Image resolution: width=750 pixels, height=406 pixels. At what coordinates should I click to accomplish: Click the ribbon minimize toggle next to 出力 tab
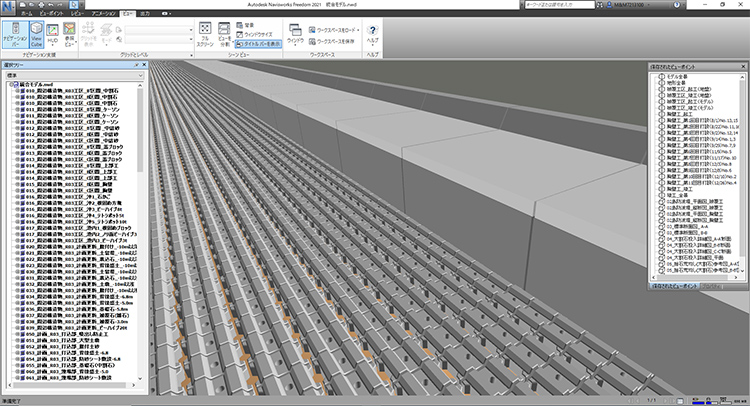165,14
